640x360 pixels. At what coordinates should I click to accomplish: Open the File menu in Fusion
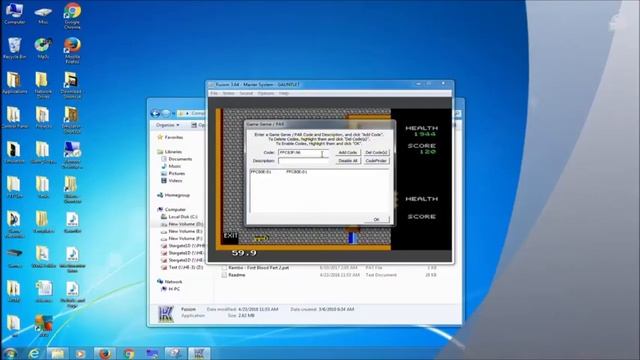pyautogui.click(x=214, y=93)
